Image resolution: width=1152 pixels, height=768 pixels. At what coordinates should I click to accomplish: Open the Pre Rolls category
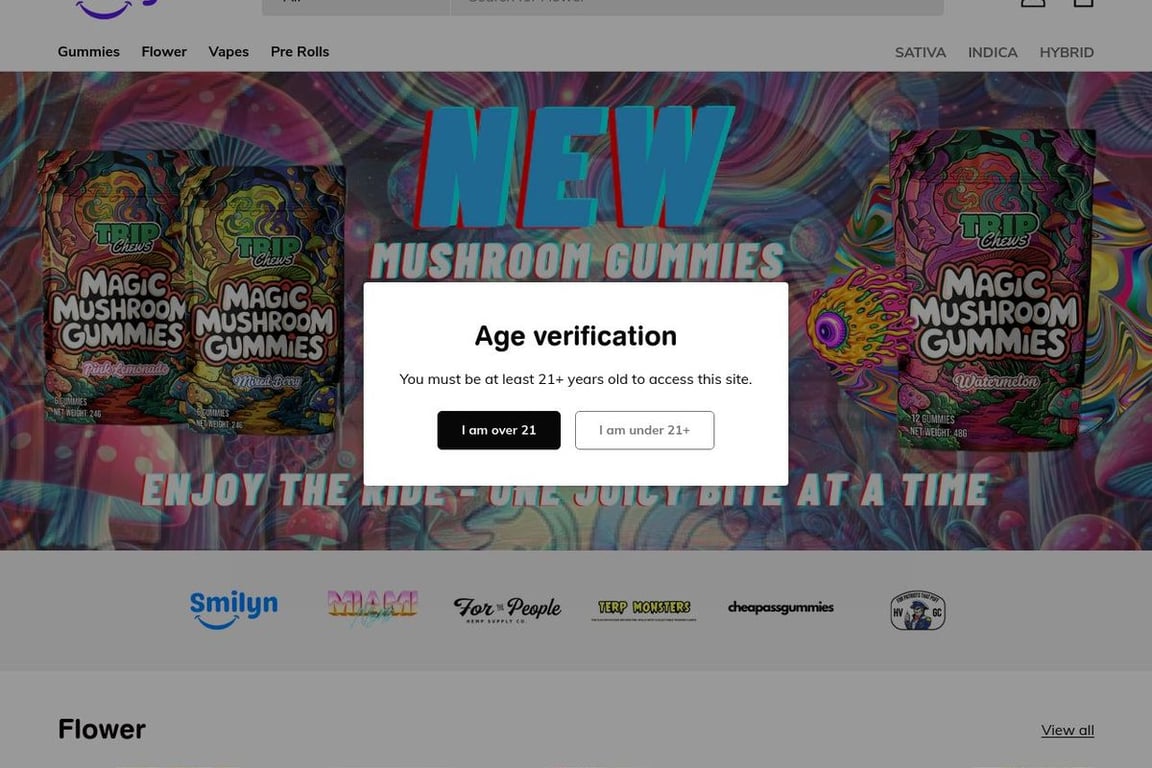[300, 51]
